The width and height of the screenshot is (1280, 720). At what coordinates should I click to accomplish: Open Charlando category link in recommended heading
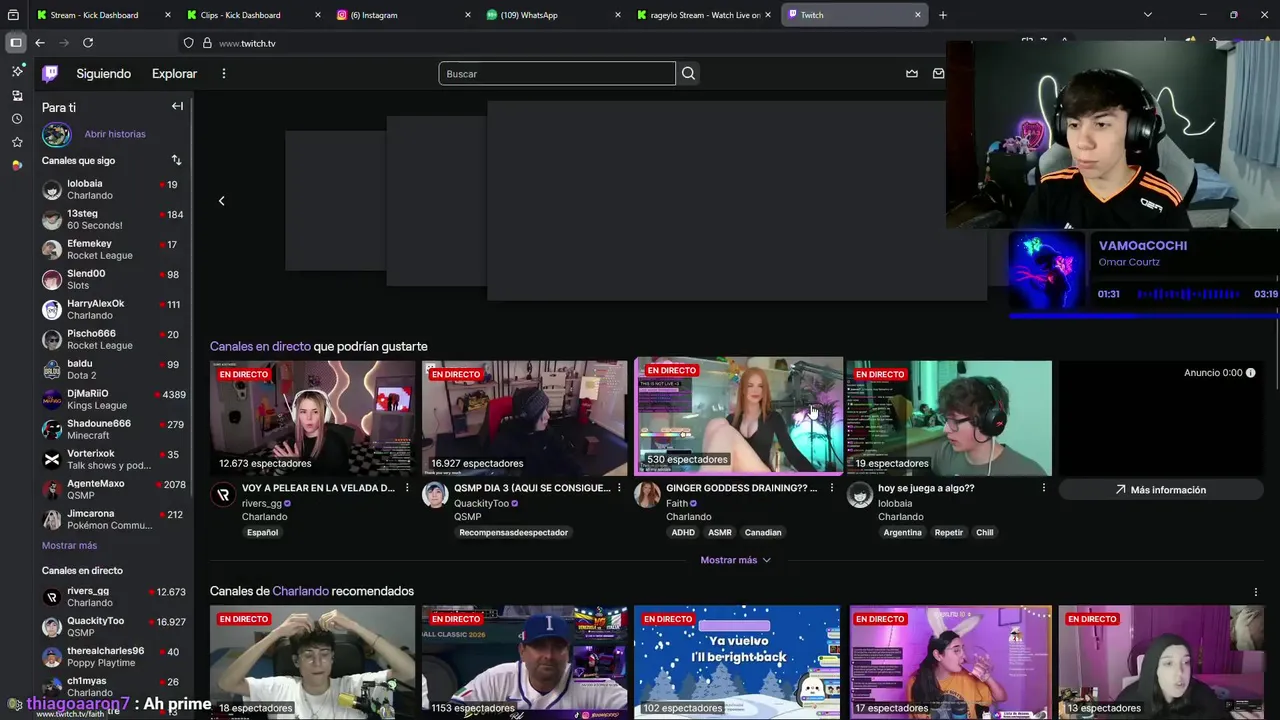[300, 591]
